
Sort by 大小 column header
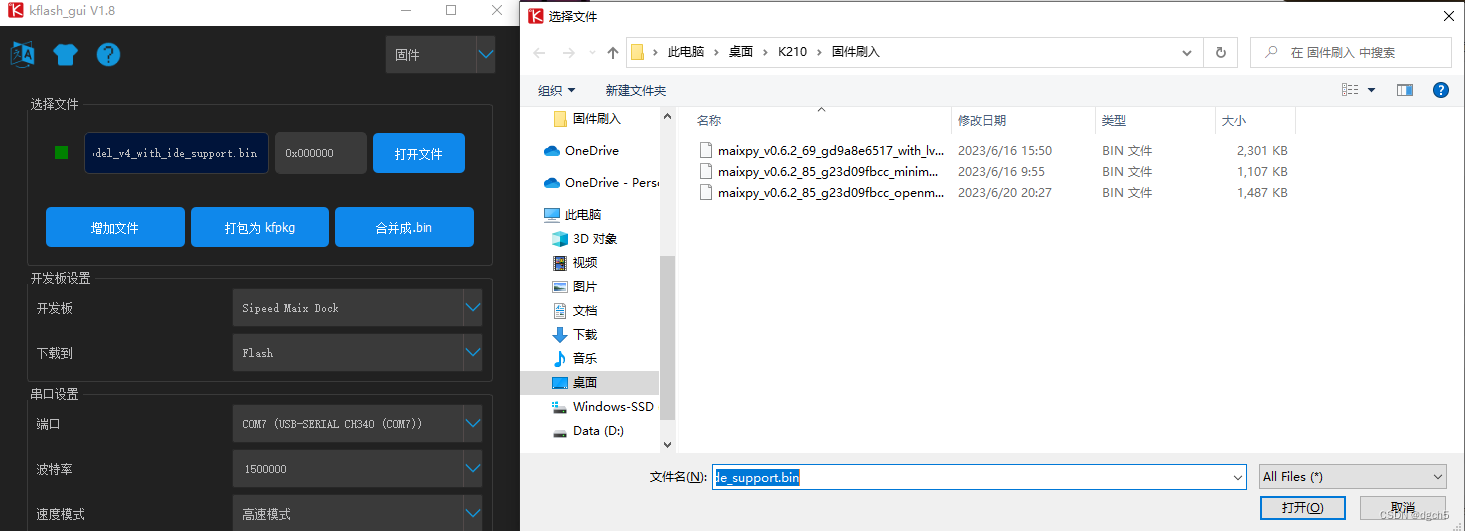(x=1234, y=120)
